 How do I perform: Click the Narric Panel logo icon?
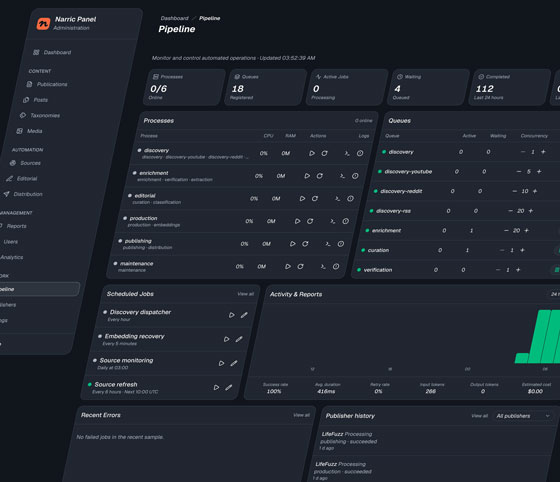pos(43,24)
